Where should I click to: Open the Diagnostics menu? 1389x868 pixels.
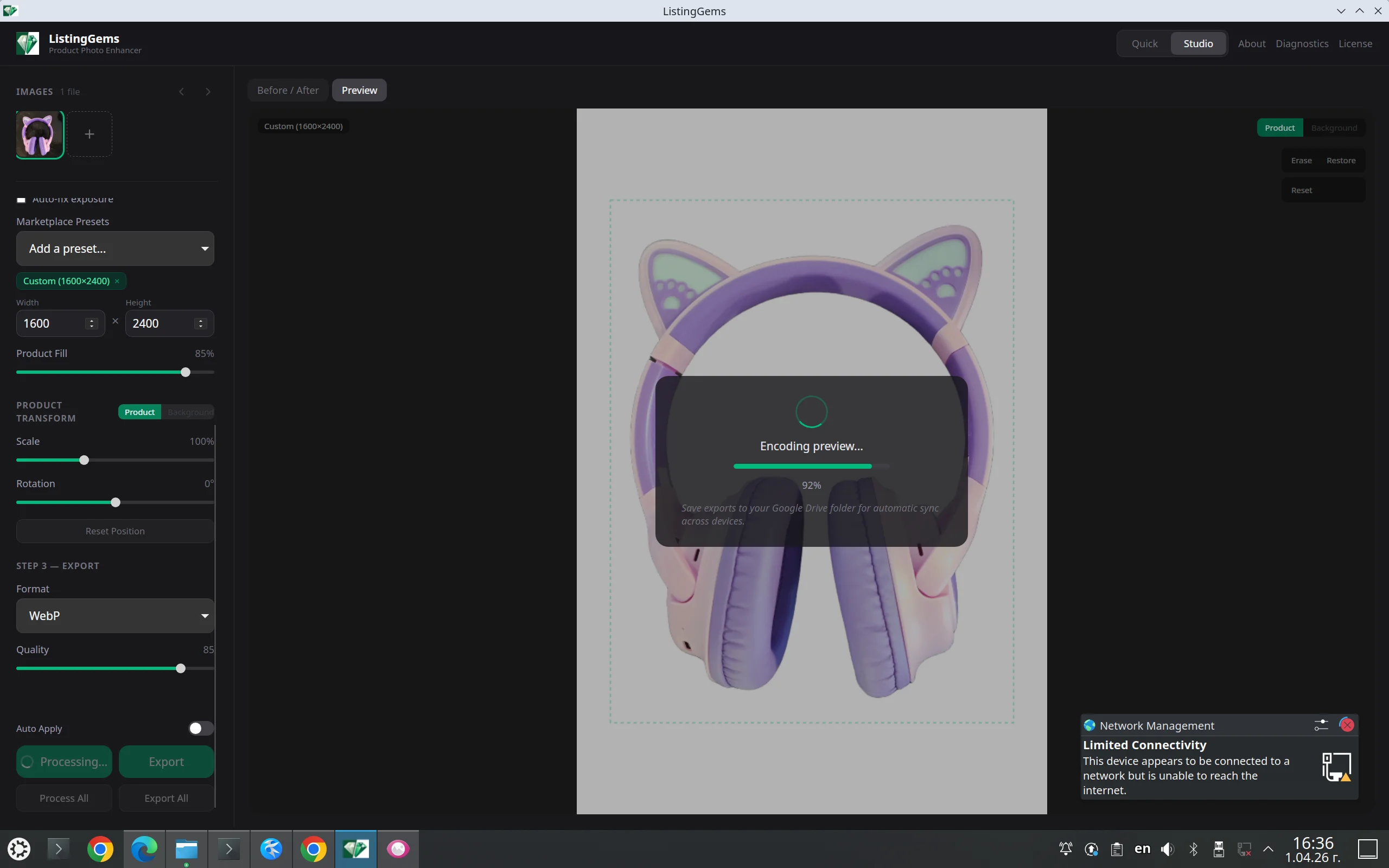point(1301,43)
